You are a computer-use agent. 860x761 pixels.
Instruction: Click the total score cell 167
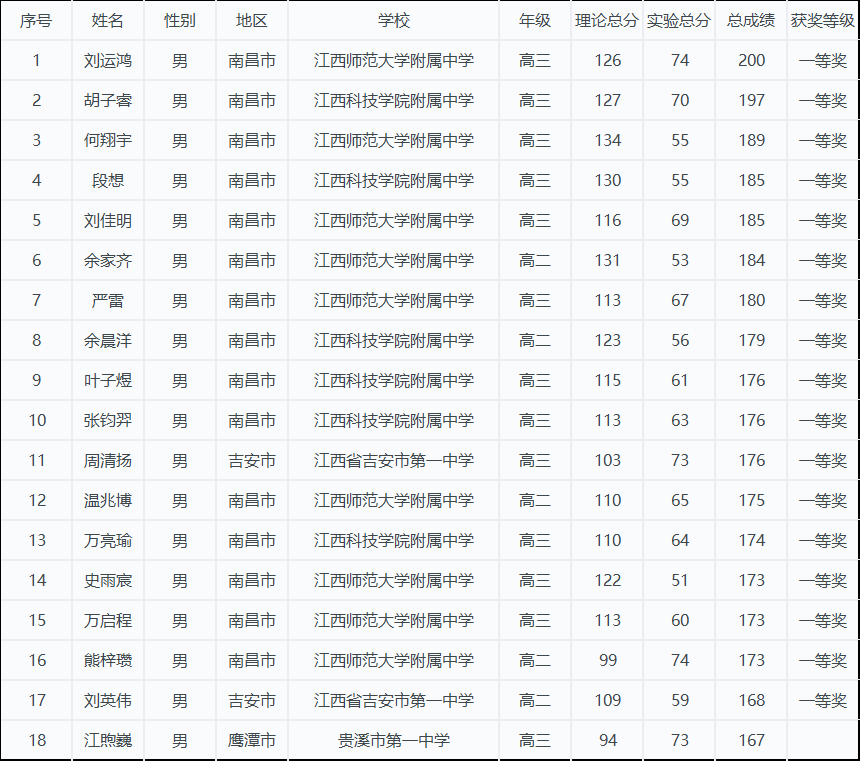[751, 741]
